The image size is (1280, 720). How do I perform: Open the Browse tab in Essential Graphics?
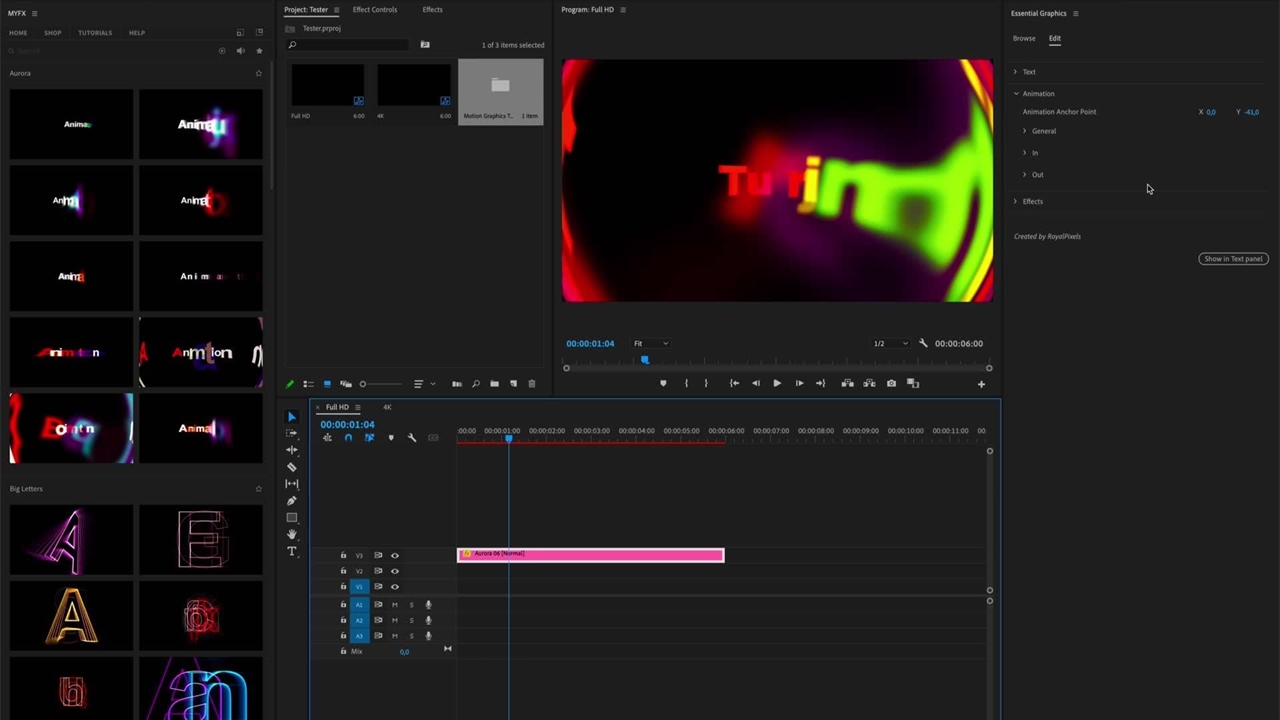coord(1024,39)
